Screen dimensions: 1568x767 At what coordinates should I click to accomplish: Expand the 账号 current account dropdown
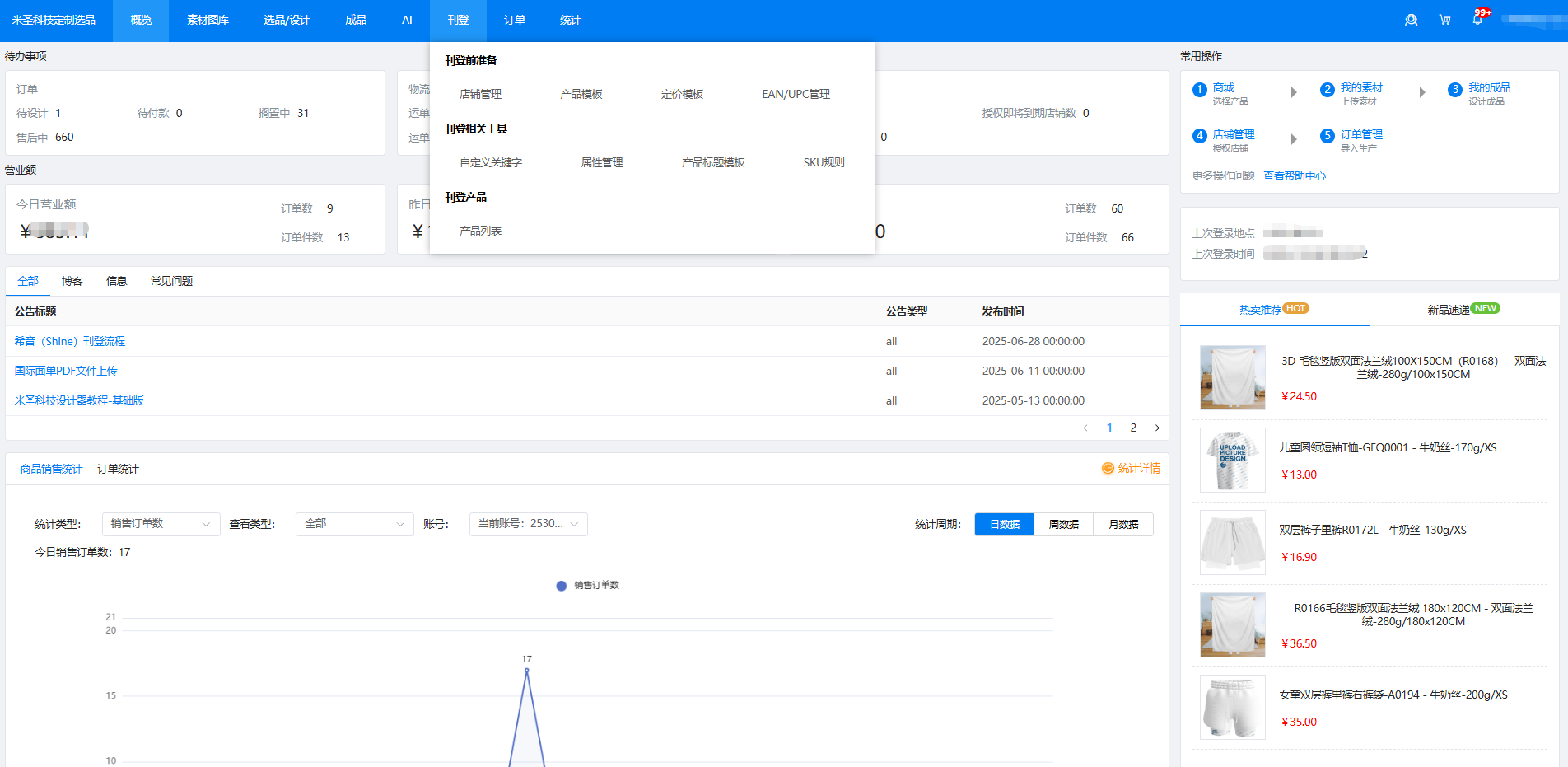(528, 524)
